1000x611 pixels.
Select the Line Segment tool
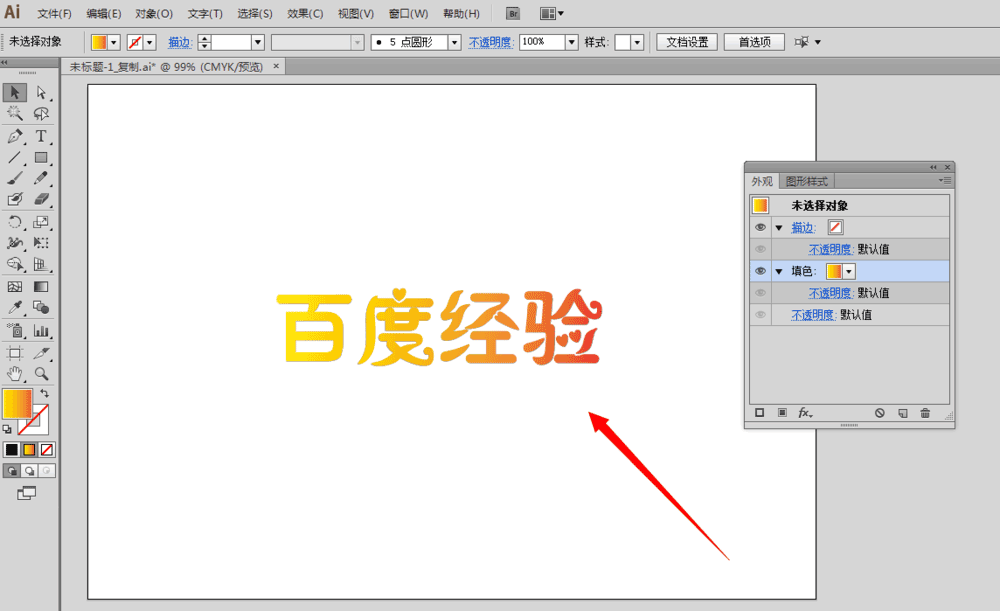[x=15, y=157]
